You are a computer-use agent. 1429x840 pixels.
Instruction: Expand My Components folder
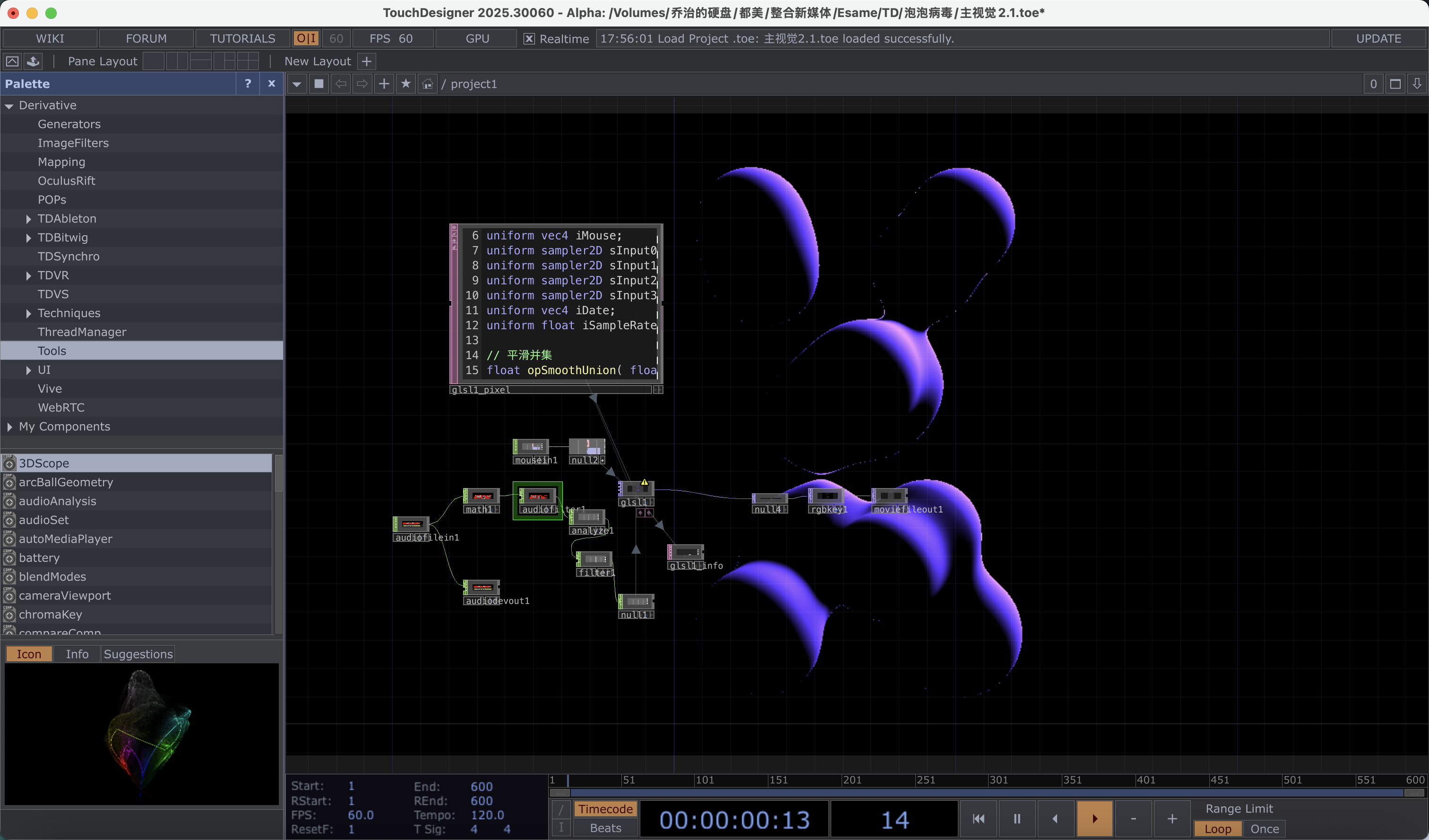pos(9,427)
